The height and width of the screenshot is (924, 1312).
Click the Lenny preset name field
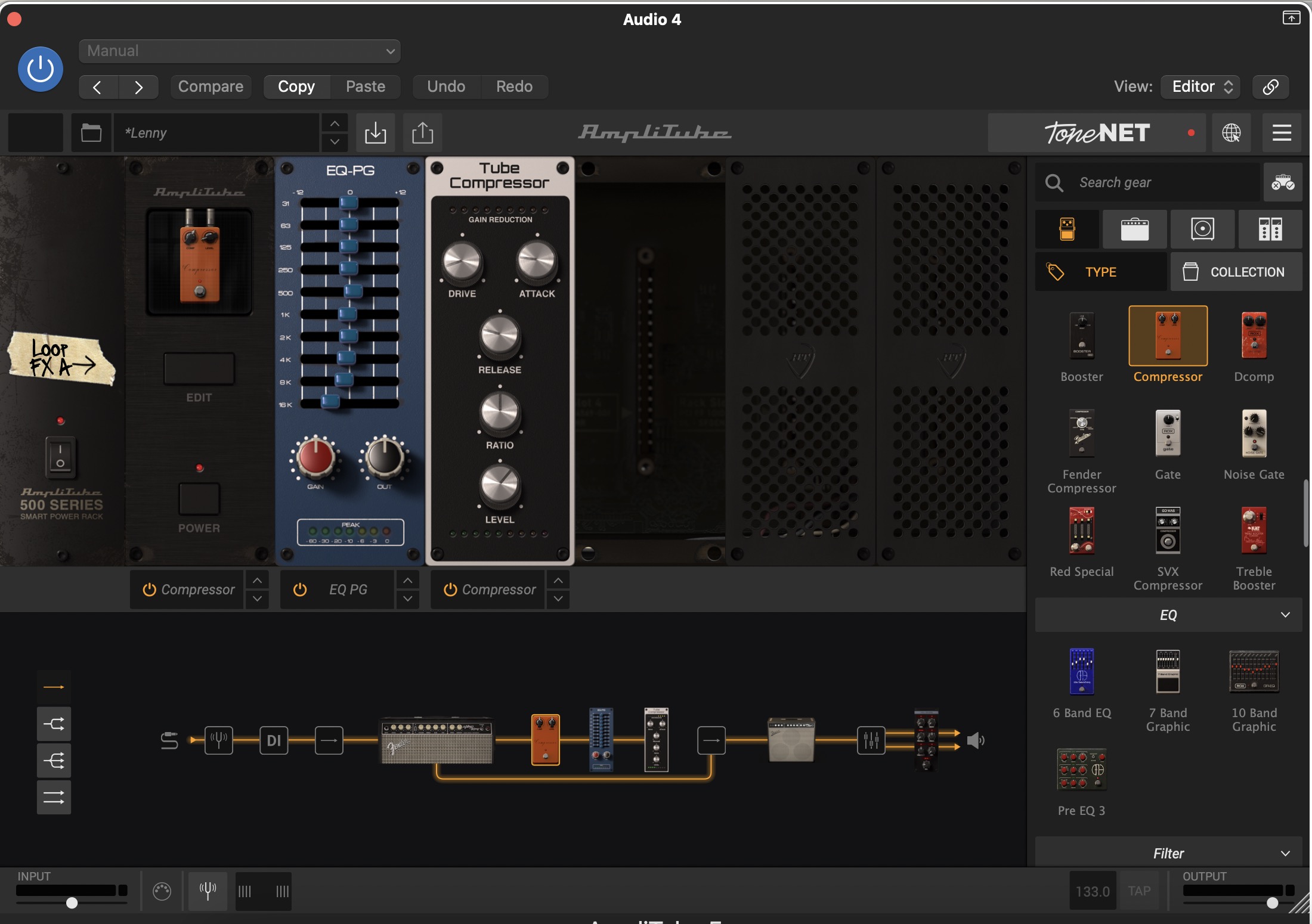216,132
